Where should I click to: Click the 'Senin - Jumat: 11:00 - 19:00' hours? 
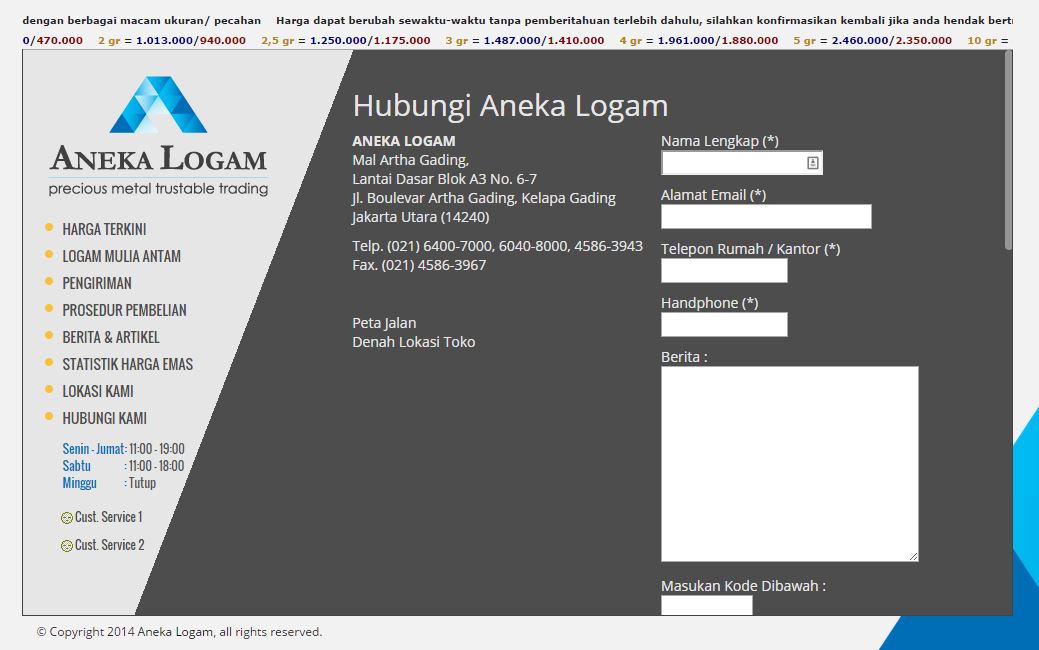tap(123, 449)
